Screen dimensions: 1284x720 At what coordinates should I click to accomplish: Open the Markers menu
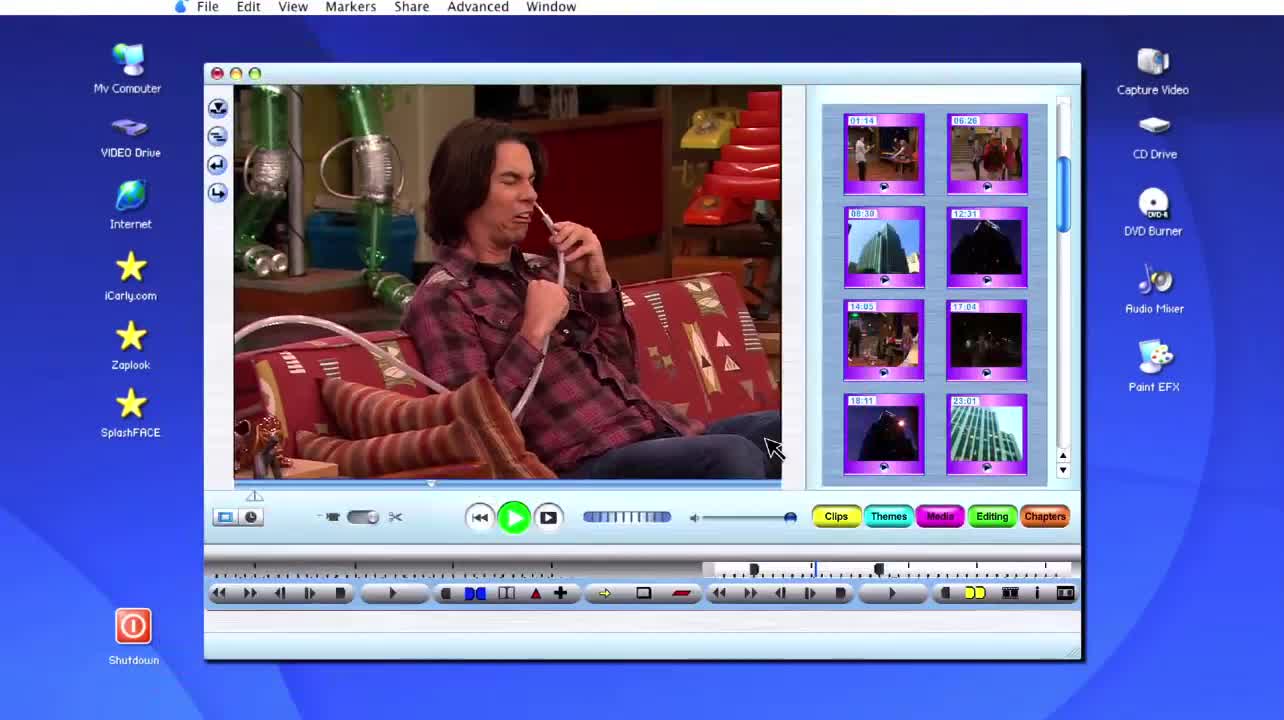(x=351, y=7)
